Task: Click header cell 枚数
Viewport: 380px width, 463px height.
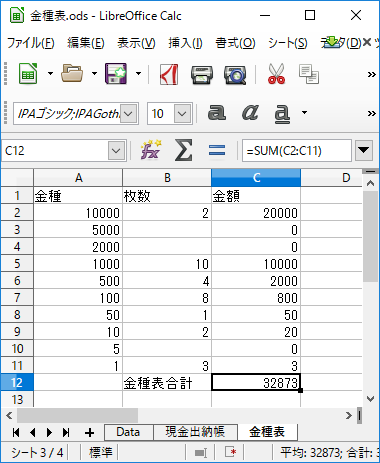Action: (167, 196)
